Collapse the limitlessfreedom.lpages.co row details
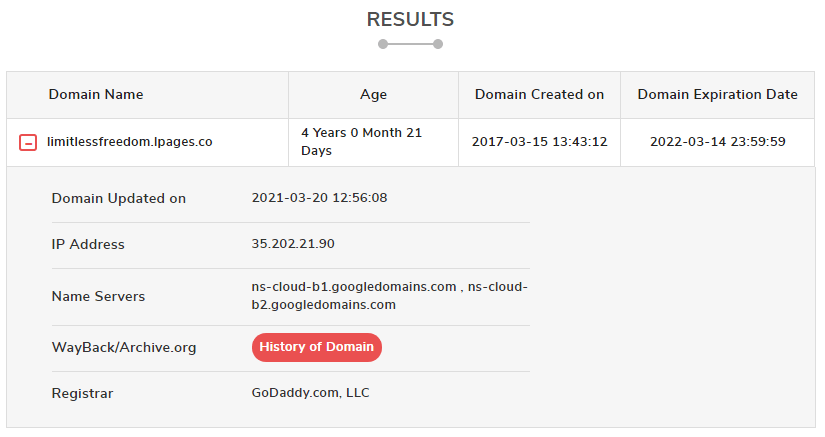 click(28, 142)
